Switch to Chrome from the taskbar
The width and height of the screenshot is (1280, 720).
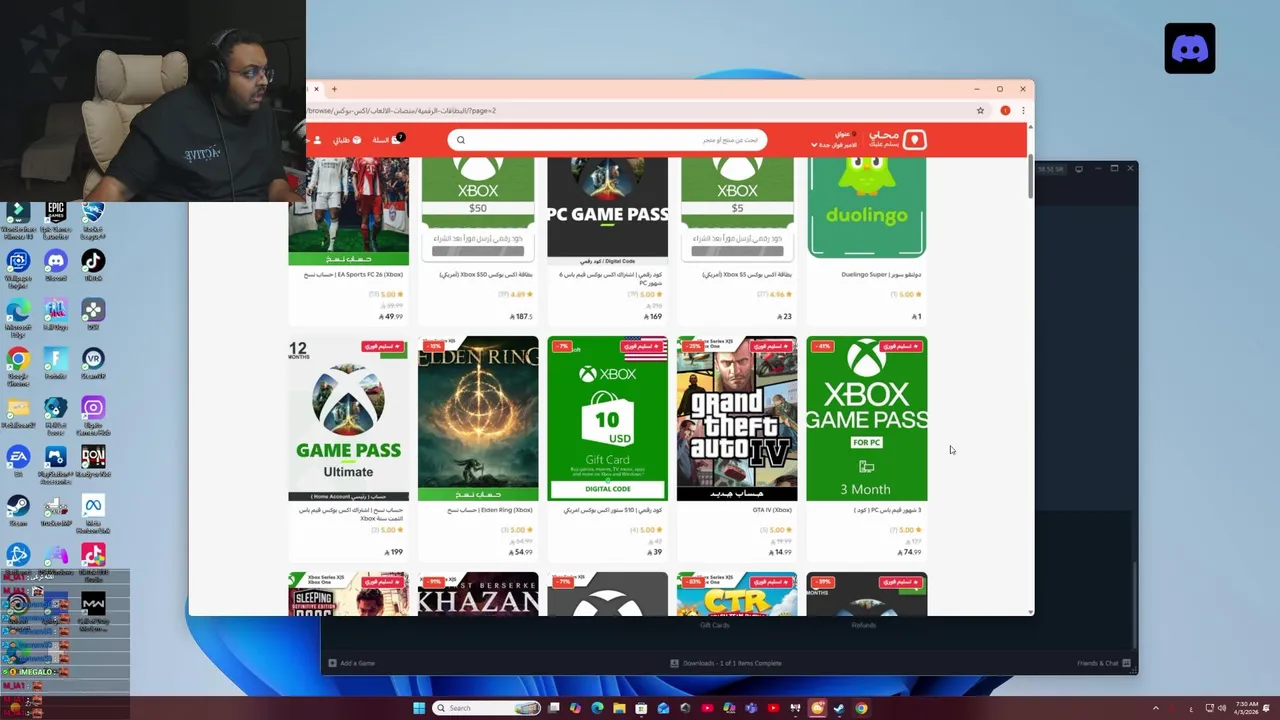[861, 708]
